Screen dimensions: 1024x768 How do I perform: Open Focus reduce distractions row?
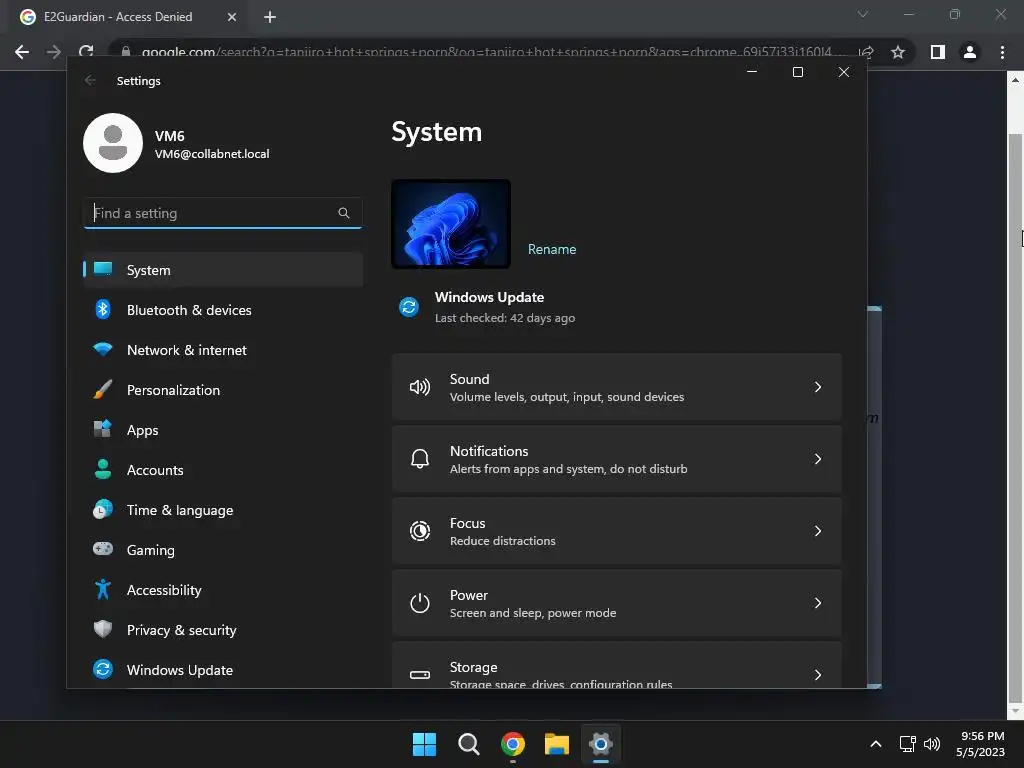click(x=616, y=531)
